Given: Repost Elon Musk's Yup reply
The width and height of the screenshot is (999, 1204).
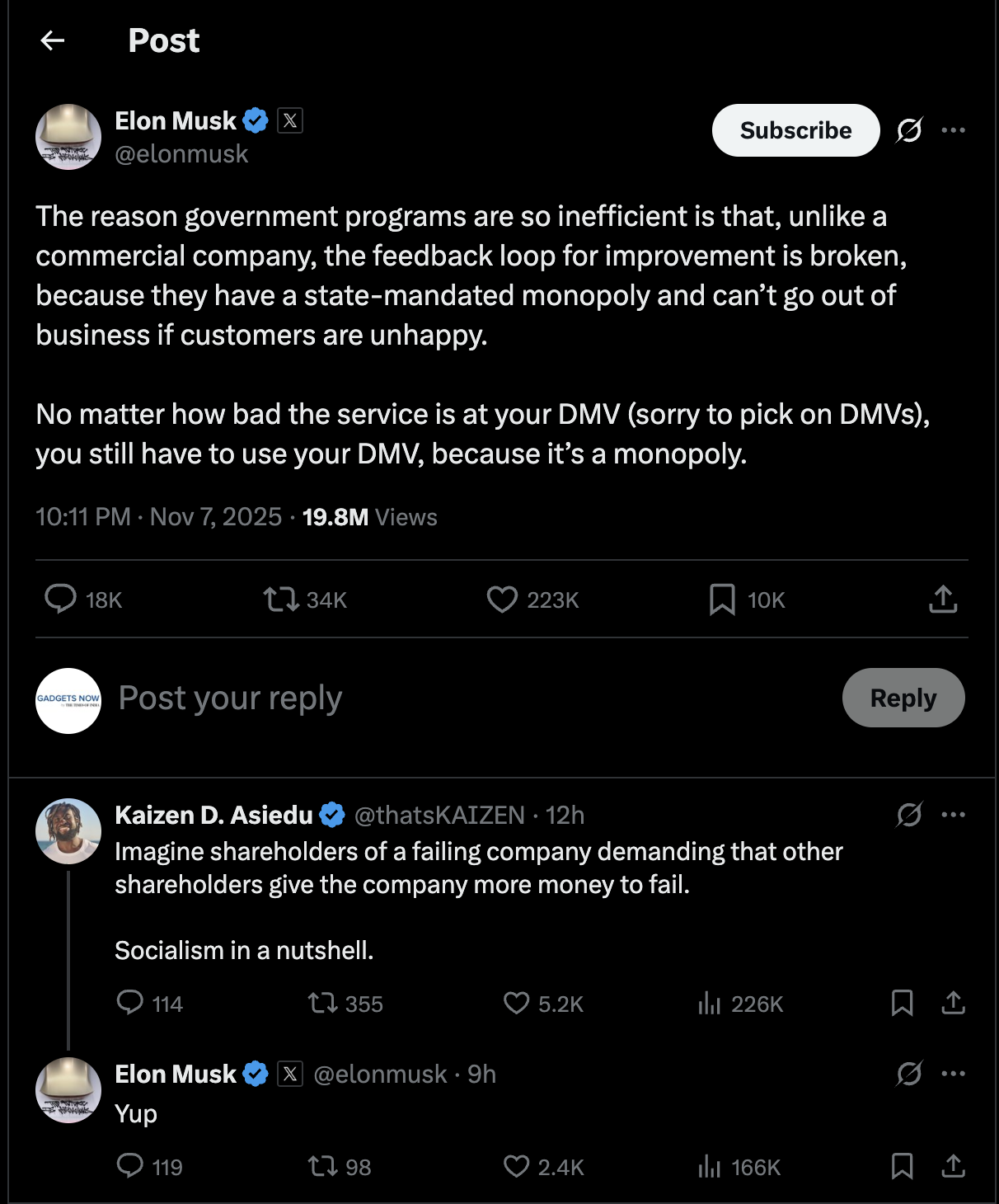Looking at the screenshot, I should 321,1167.
